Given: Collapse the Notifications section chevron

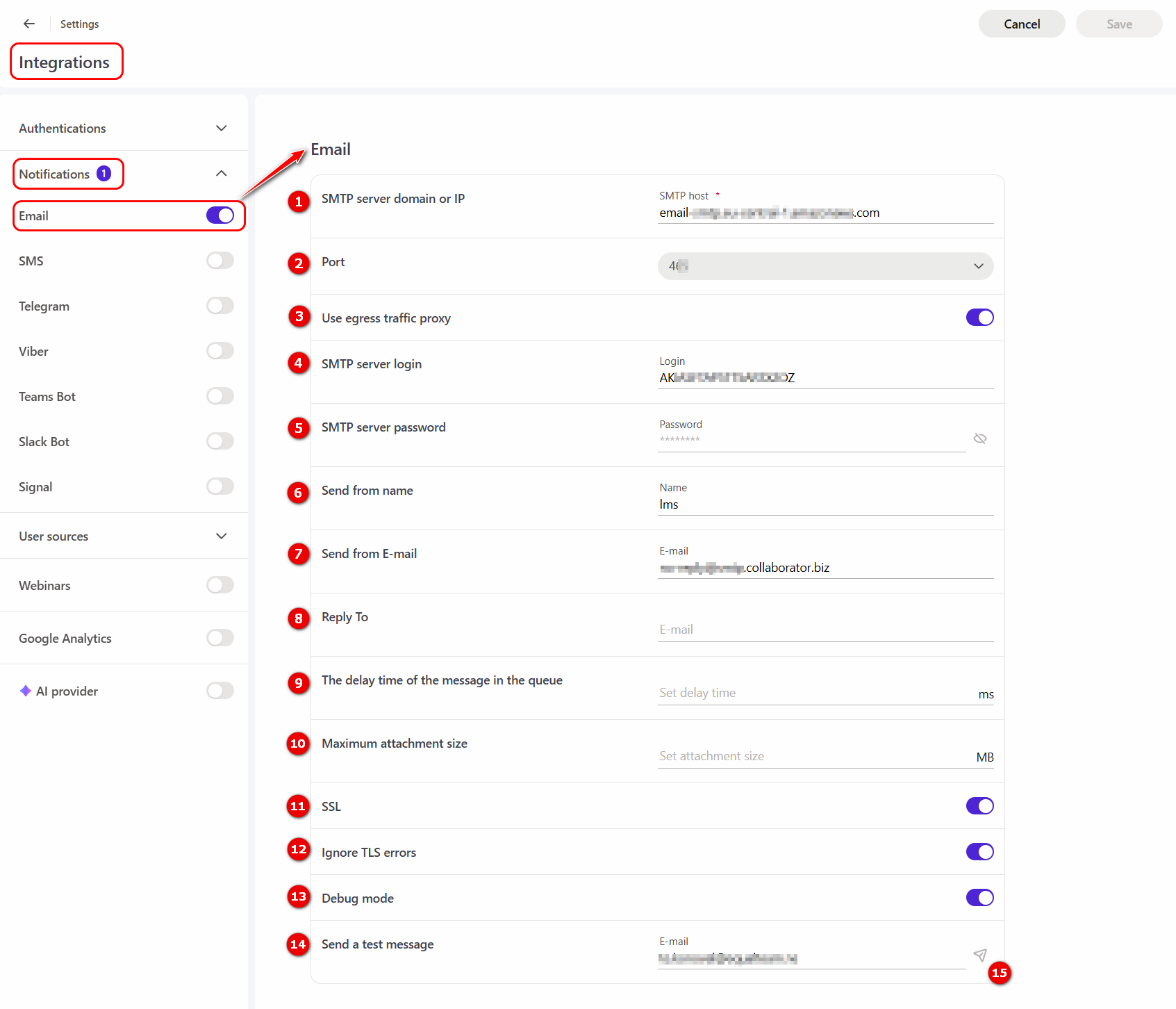Looking at the screenshot, I should (x=221, y=174).
